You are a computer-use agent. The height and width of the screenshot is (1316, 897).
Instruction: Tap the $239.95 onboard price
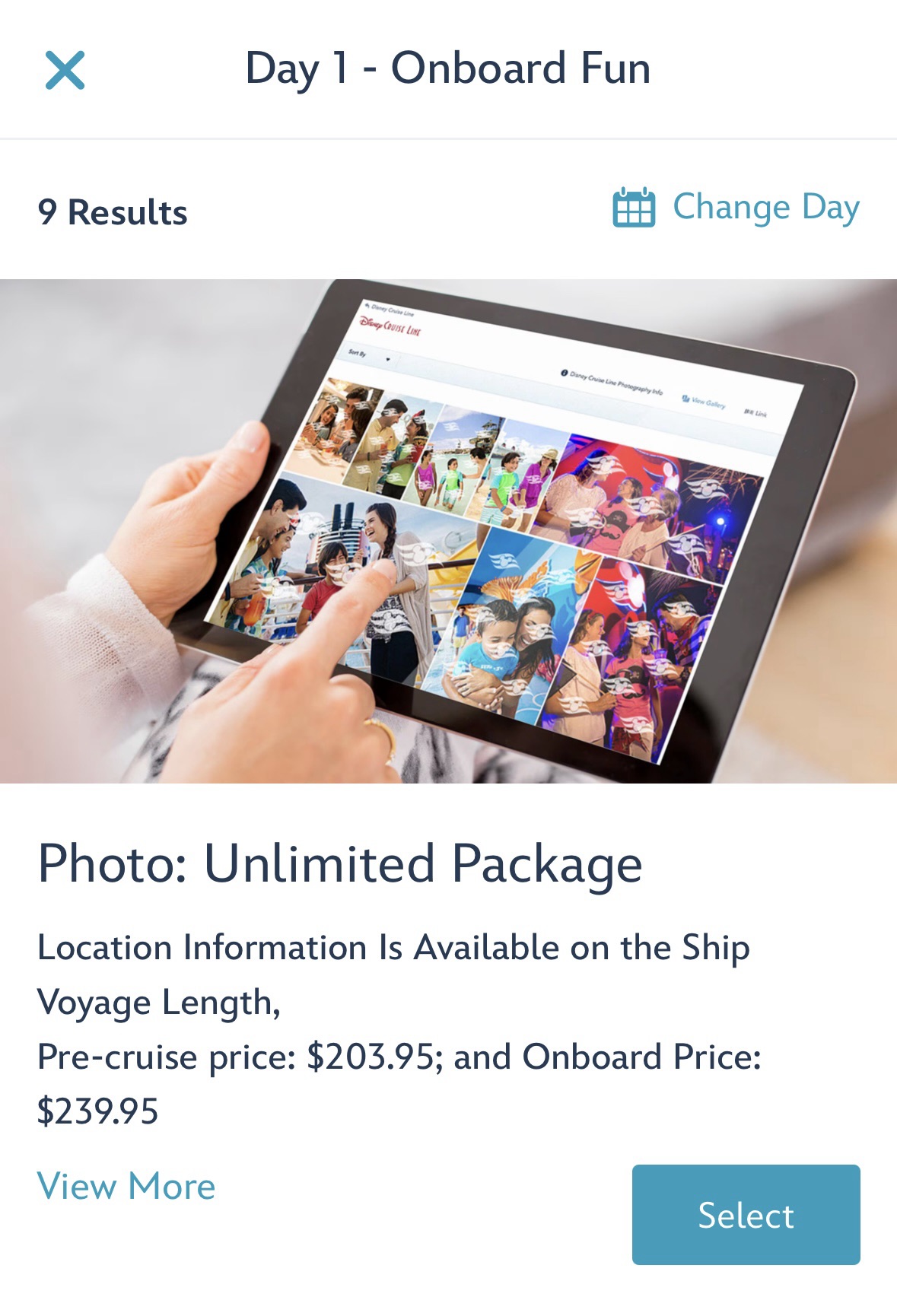click(x=98, y=1111)
